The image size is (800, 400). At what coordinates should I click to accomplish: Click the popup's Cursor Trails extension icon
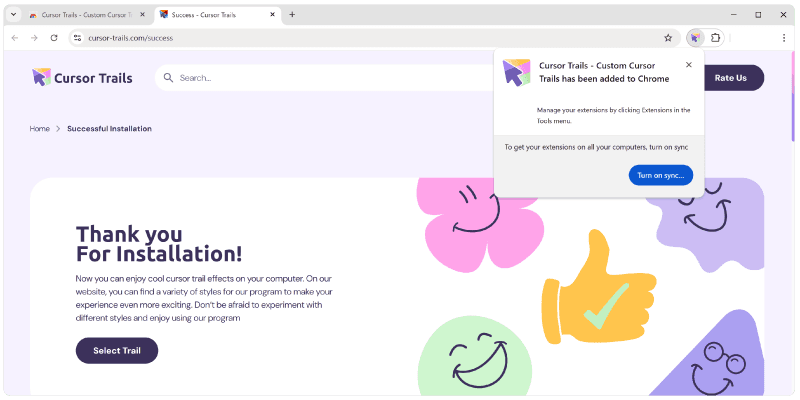[516, 72]
